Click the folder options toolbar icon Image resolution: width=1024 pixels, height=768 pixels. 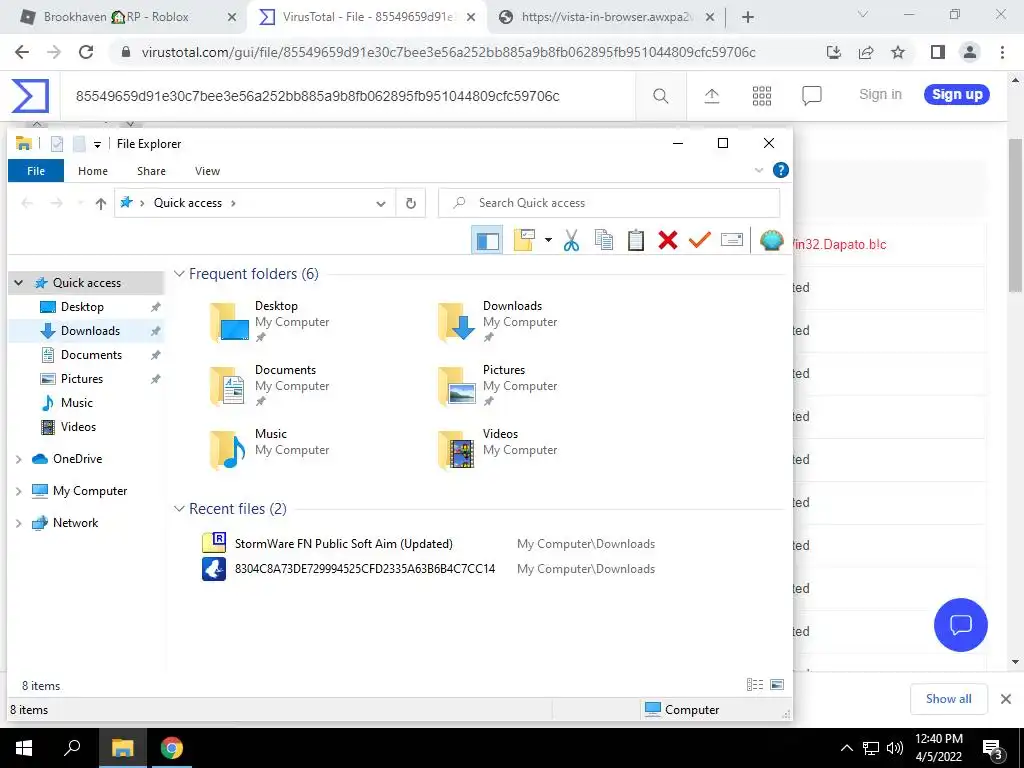tap(524, 240)
